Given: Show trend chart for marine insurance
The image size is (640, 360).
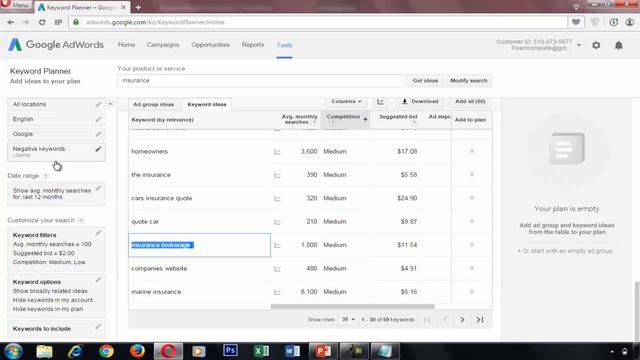Looking at the screenshot, I should (x=277, y=292).
